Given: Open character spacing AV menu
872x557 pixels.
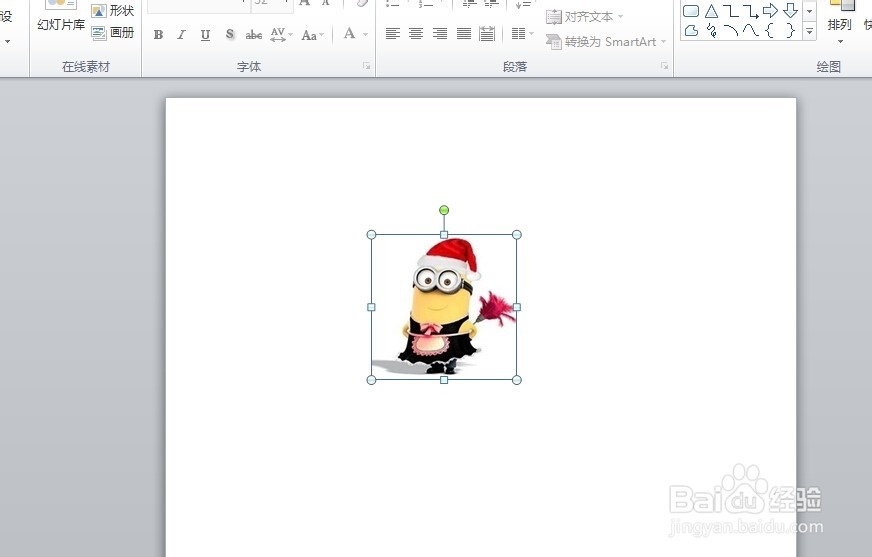Looking at the screenshot, I should pos(281,34).
